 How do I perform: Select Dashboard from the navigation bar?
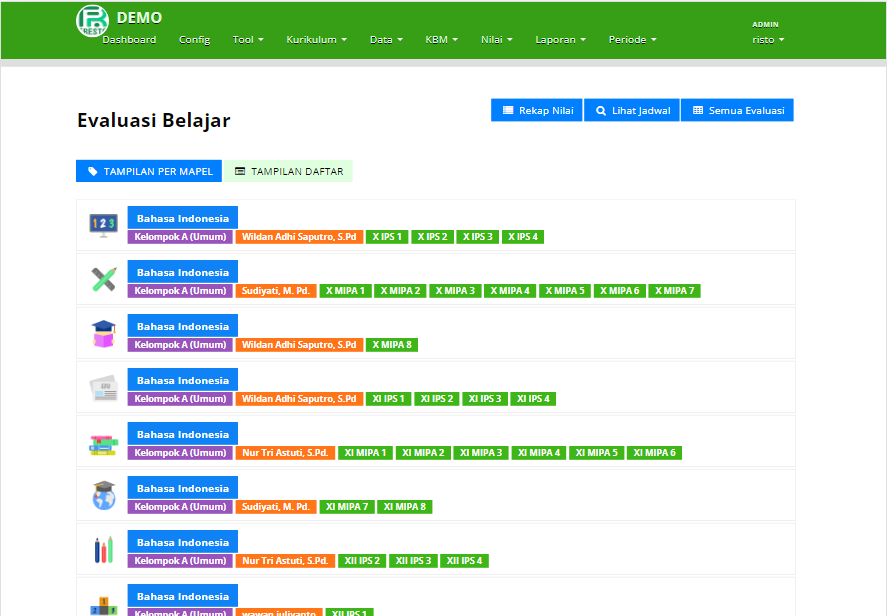pyautogui.click(x=129, y=40)
